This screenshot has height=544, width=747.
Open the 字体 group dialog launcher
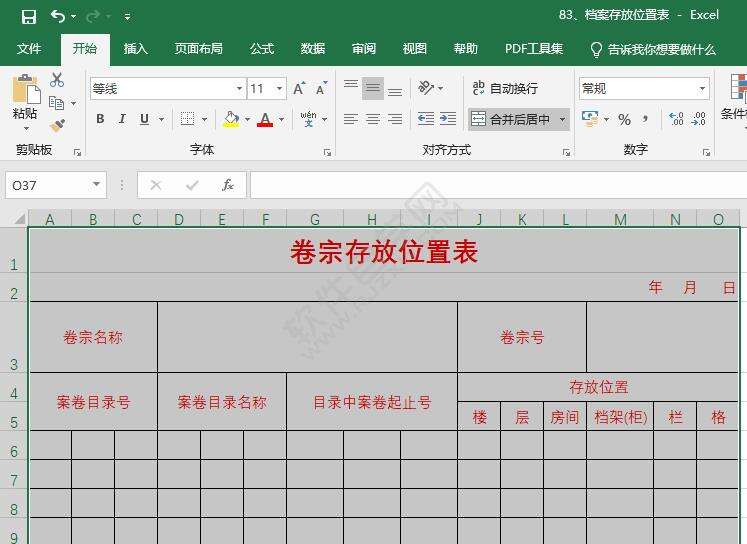click(327, 152)
